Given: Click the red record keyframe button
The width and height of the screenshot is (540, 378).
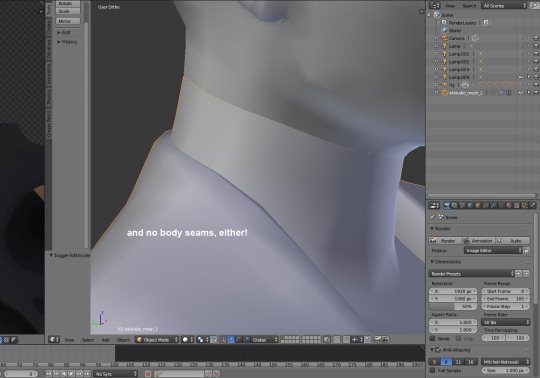Looking at the screenshot, I should coord(148,374).
